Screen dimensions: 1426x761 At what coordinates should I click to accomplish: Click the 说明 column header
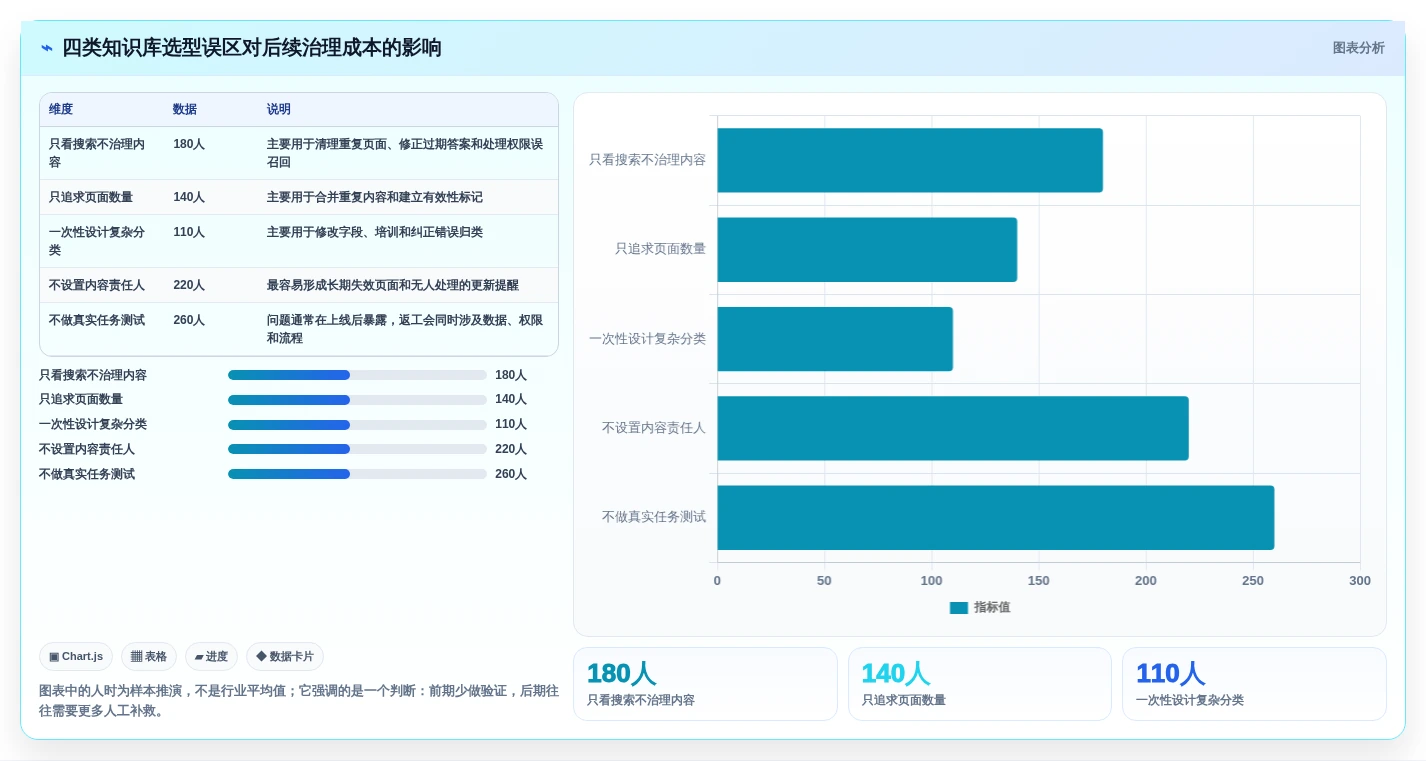point(279,109)
